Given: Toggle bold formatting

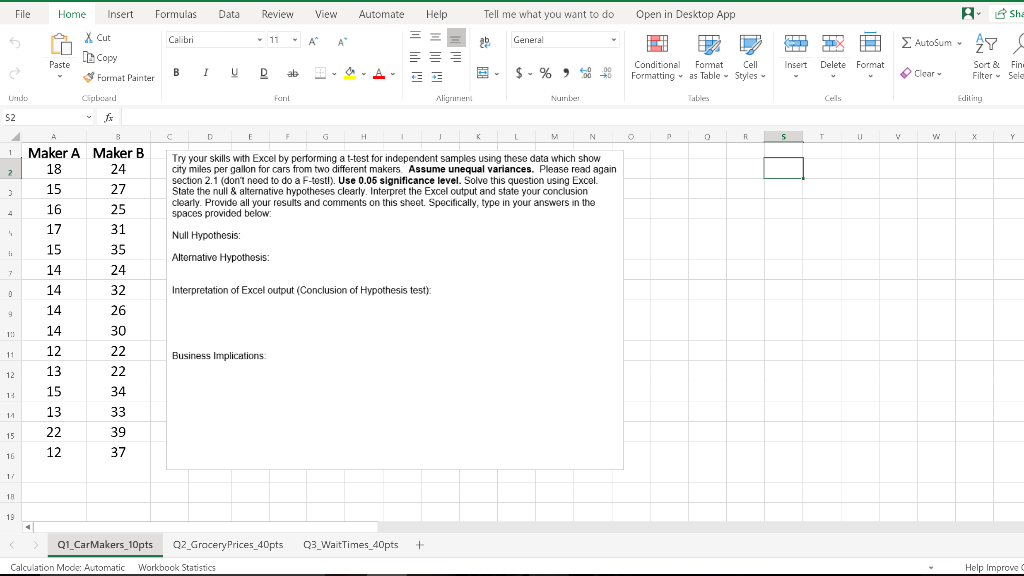Looking at the screenshot, I should pos(175,75).
